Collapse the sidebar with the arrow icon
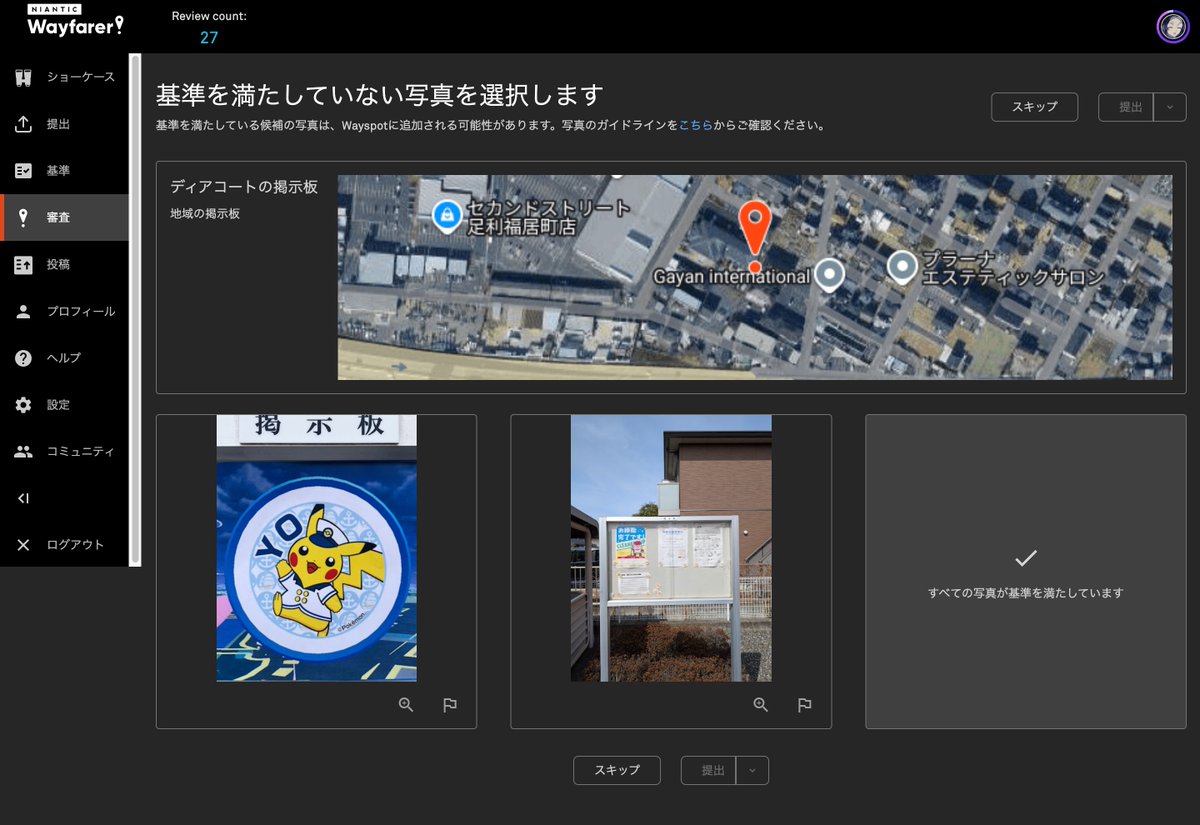1200x825 pixels. coord(24,498)
